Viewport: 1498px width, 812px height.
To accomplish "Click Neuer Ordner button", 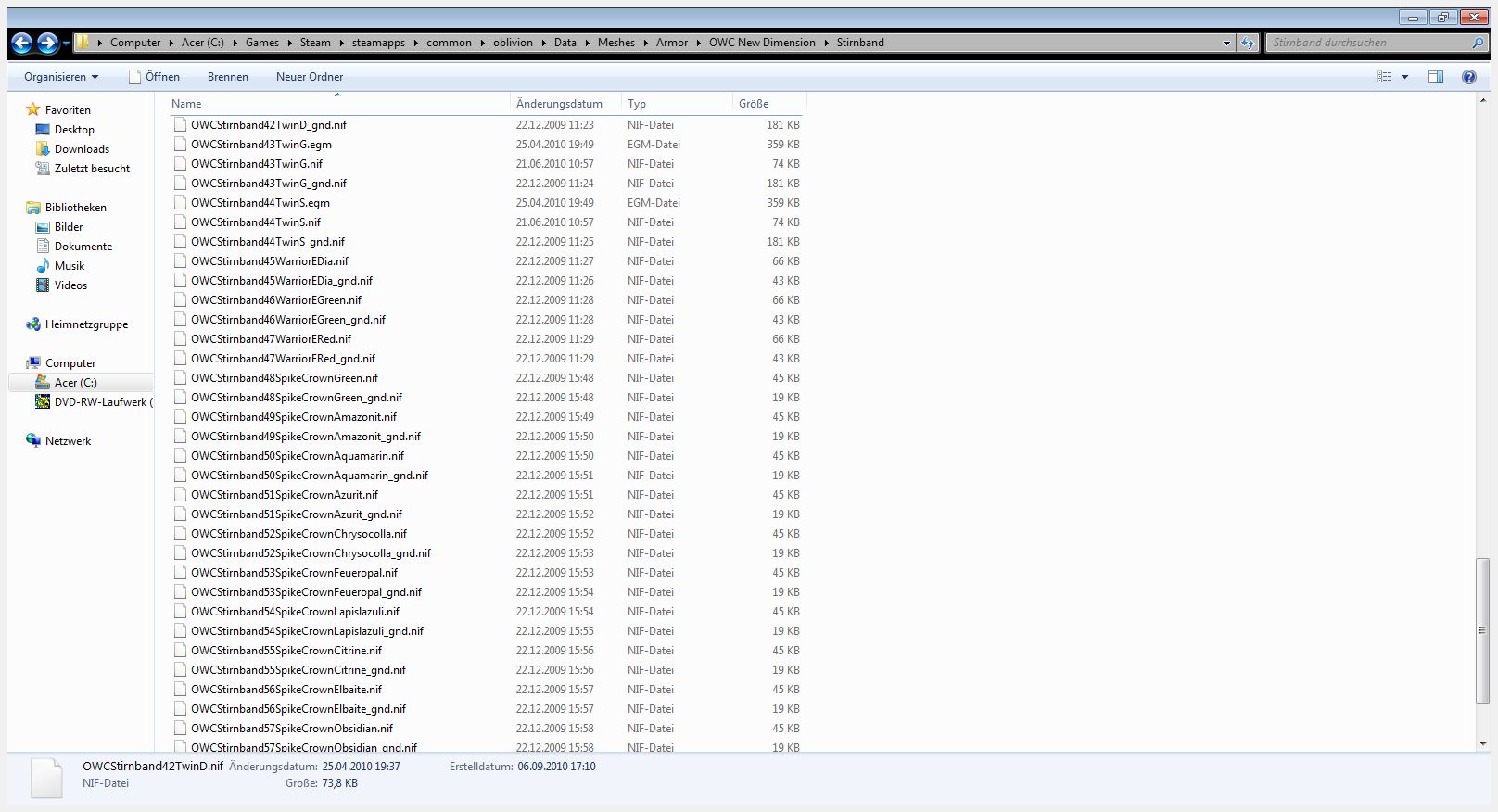I will pos(310,77).
